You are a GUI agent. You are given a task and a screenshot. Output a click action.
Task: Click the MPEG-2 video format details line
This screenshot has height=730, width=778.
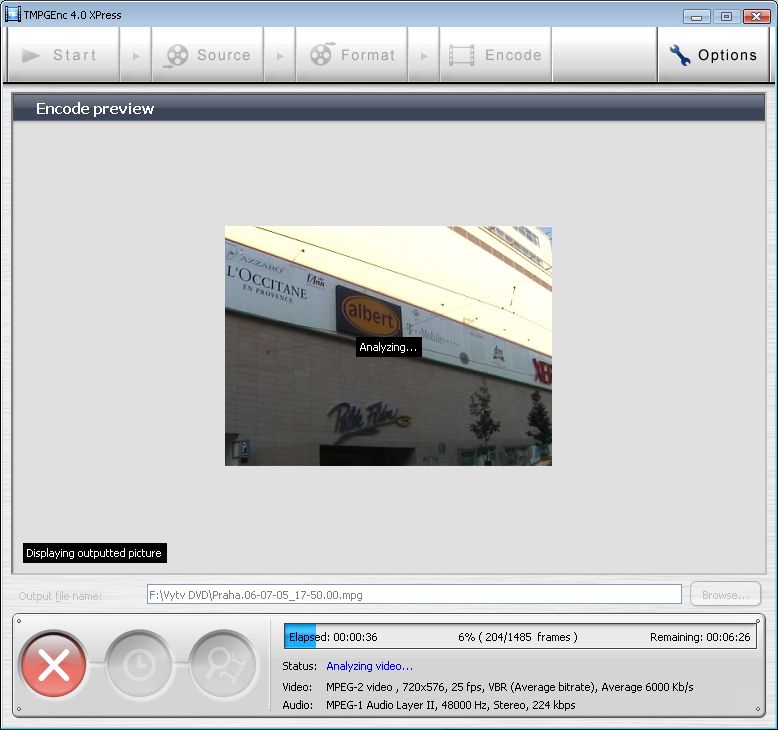(509, 687)
